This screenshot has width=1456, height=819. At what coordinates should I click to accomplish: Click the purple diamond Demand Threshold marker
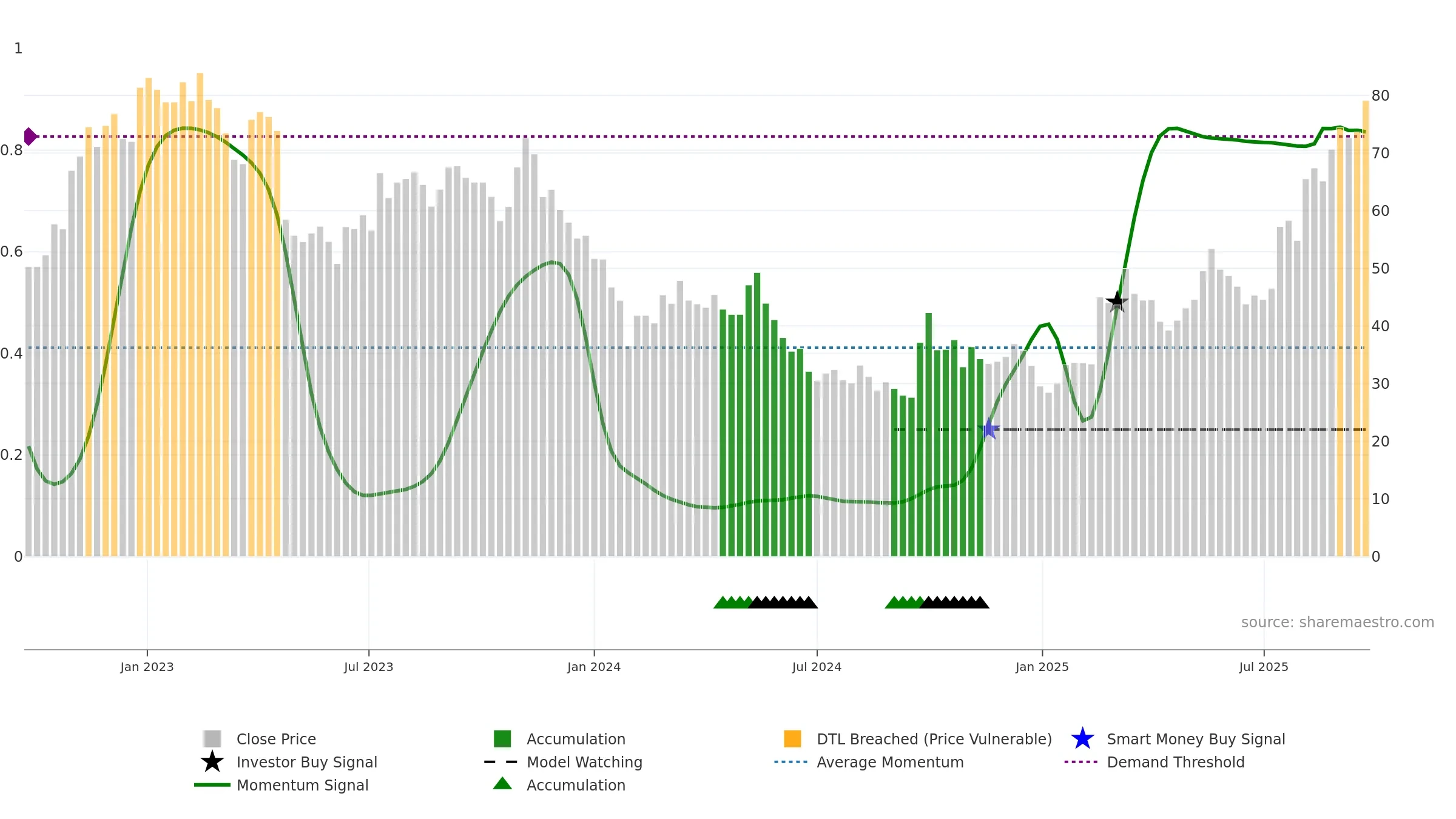(x=30, y=136)
